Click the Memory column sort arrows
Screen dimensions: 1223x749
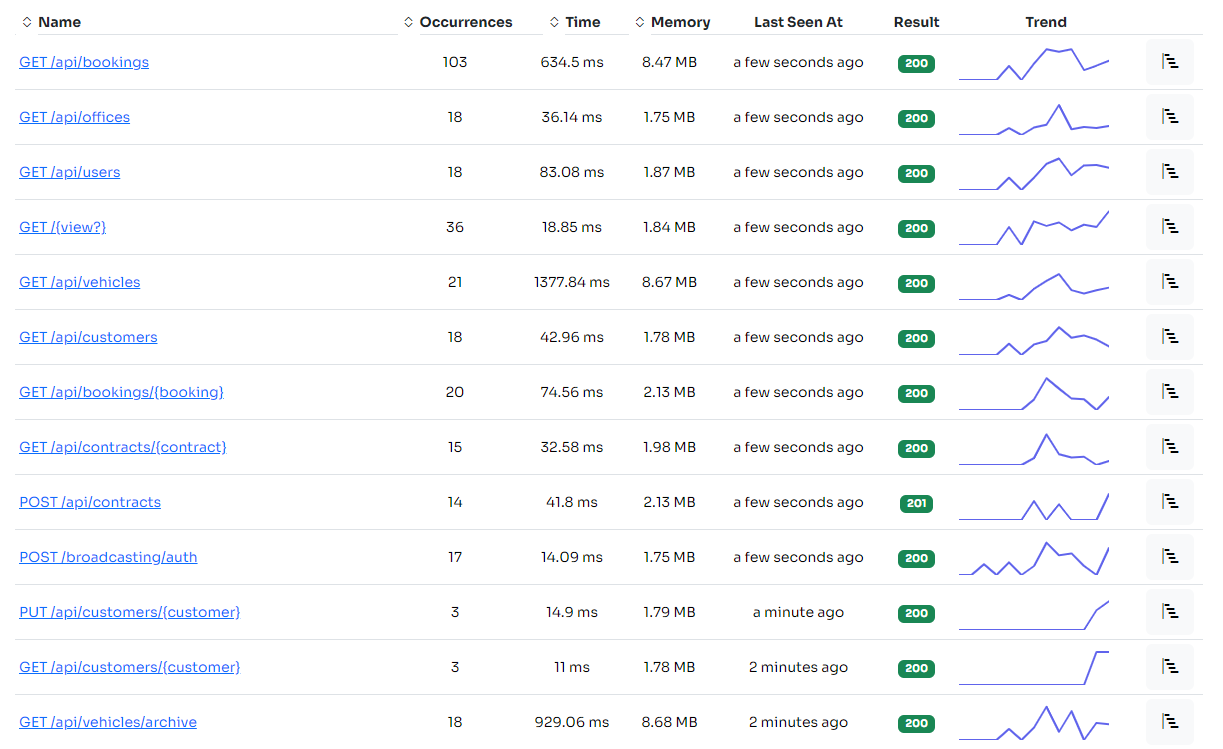point(640,21)
